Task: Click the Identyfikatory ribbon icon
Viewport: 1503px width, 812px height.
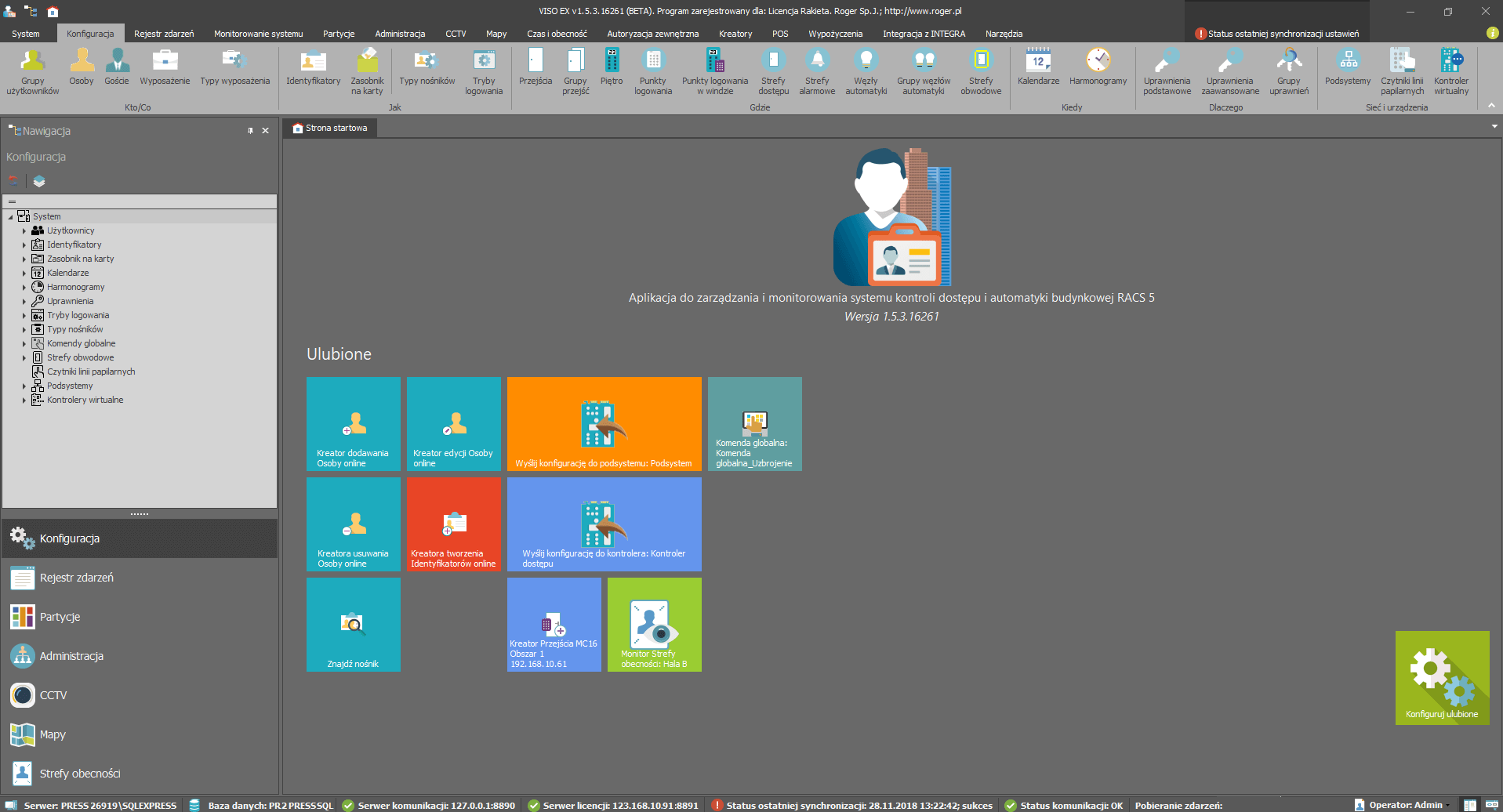Action: click(313, 69)
